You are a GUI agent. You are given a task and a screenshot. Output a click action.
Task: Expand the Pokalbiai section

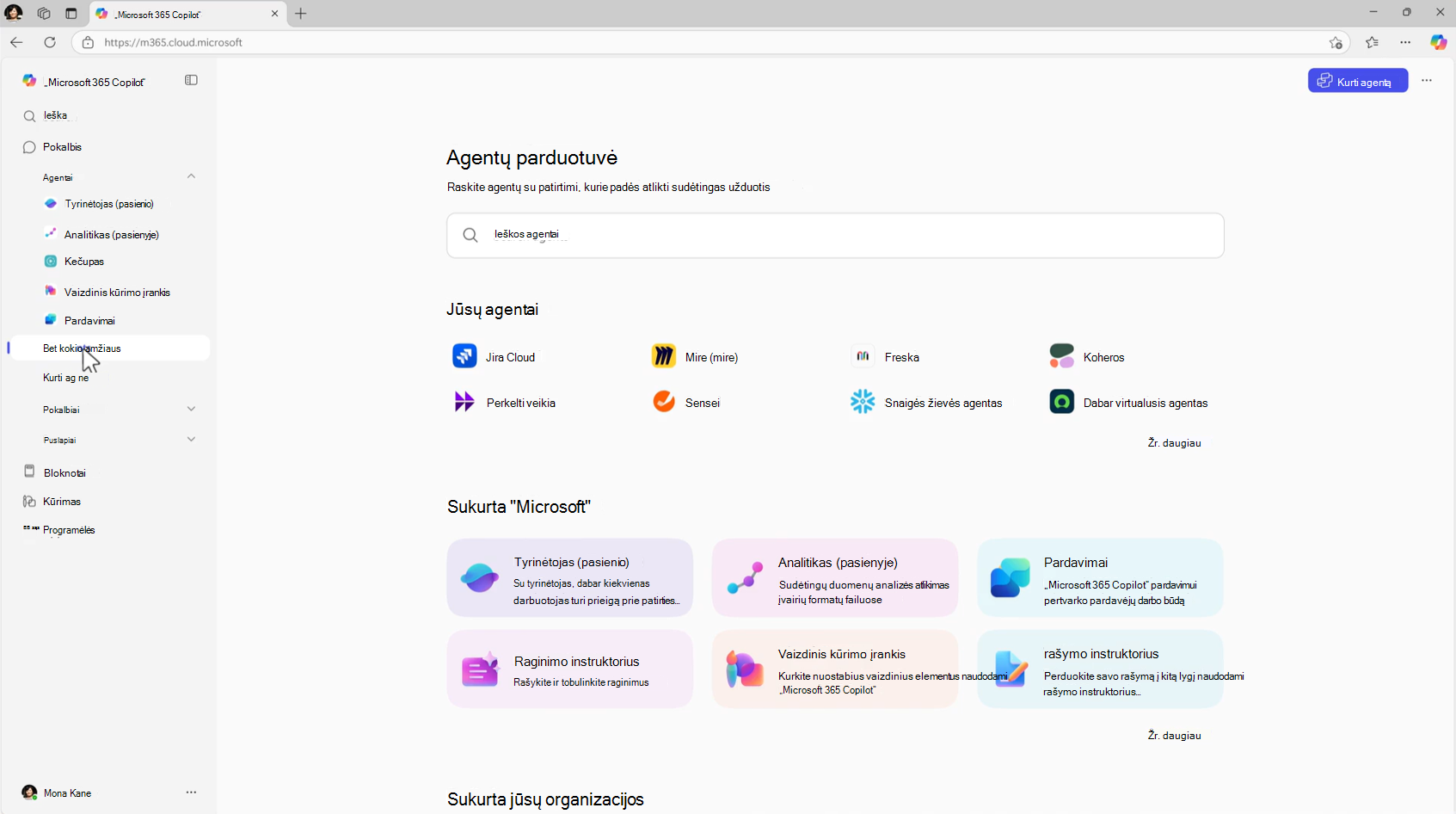click(x=191, y=410)
